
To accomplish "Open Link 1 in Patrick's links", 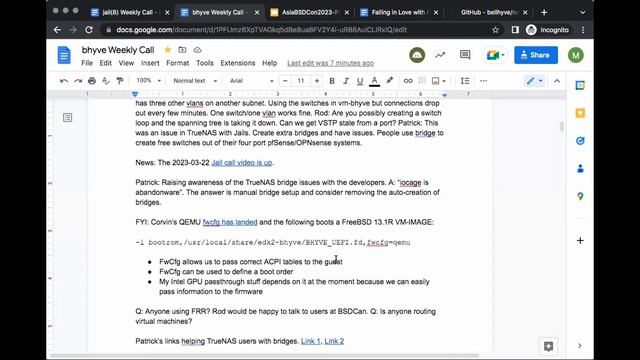I will (x=311, y=341).
